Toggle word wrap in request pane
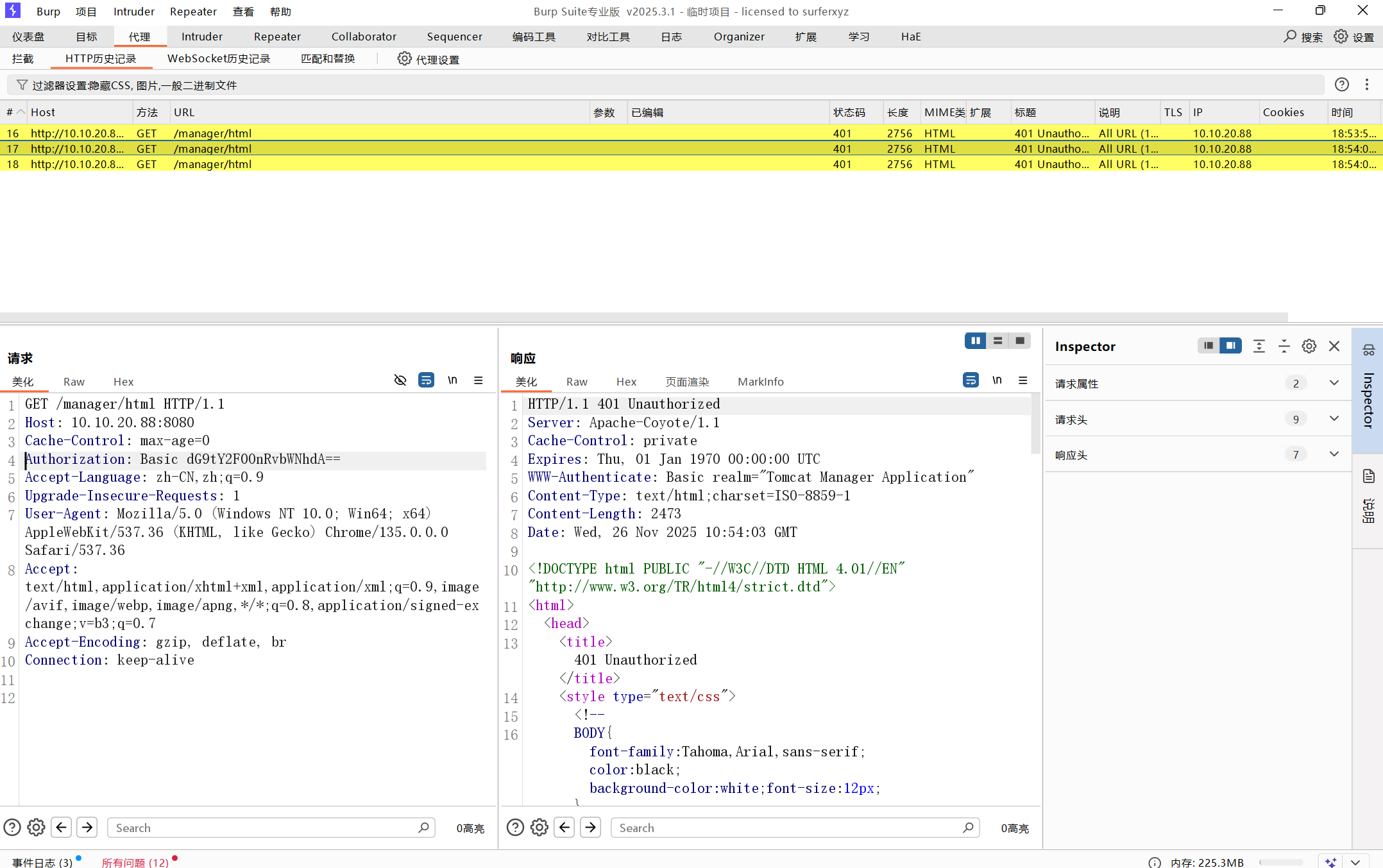1383x868 pixels. point(426,380)
